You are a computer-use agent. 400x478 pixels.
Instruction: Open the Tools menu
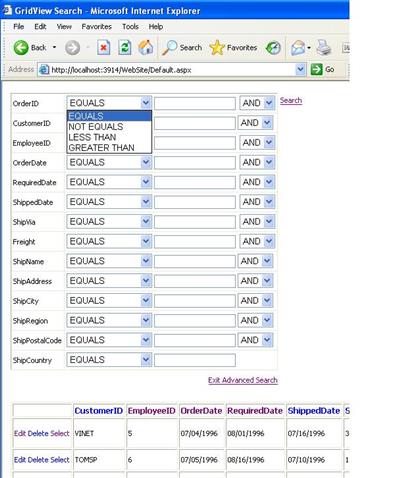(130, 27)
